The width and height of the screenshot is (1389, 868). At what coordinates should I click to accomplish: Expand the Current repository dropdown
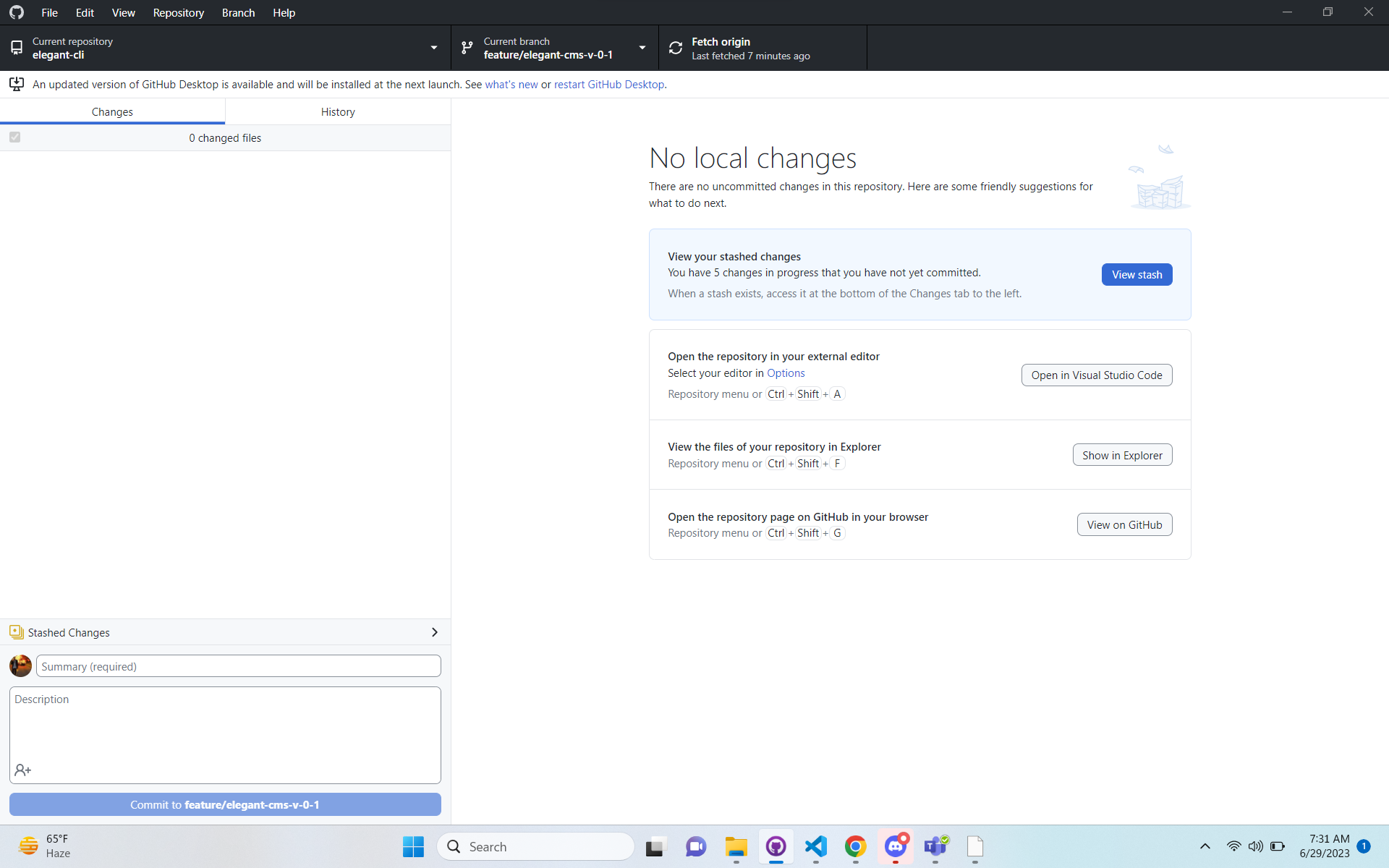433,48
